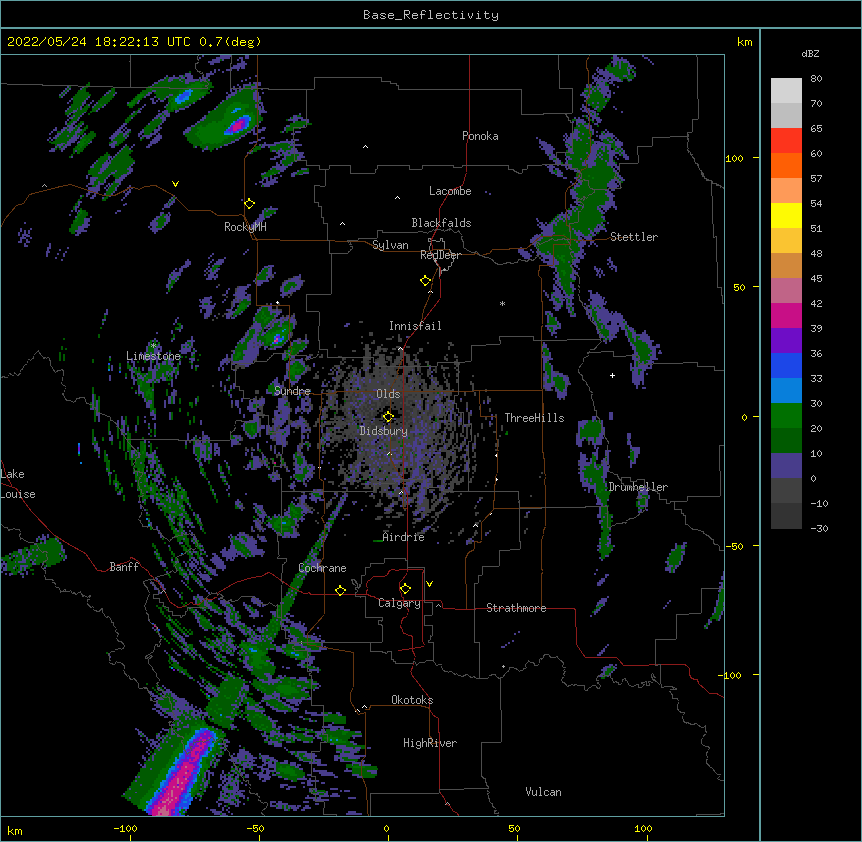Select the yellow diamond marker above Calgary label

point(405,589)
